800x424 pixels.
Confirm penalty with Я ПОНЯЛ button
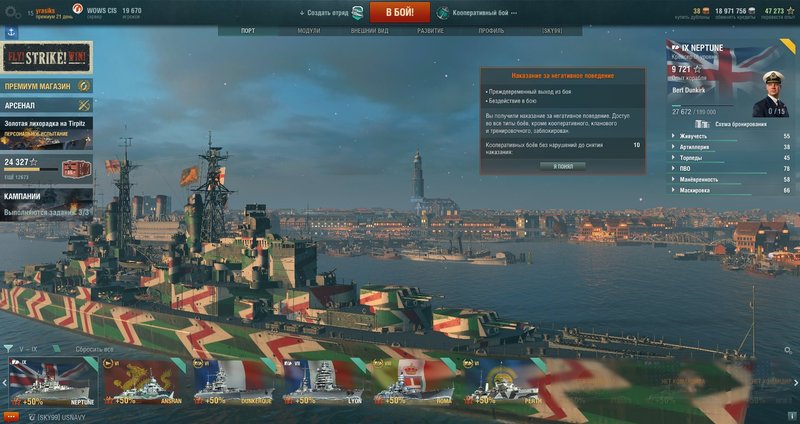tap(563, 166)
